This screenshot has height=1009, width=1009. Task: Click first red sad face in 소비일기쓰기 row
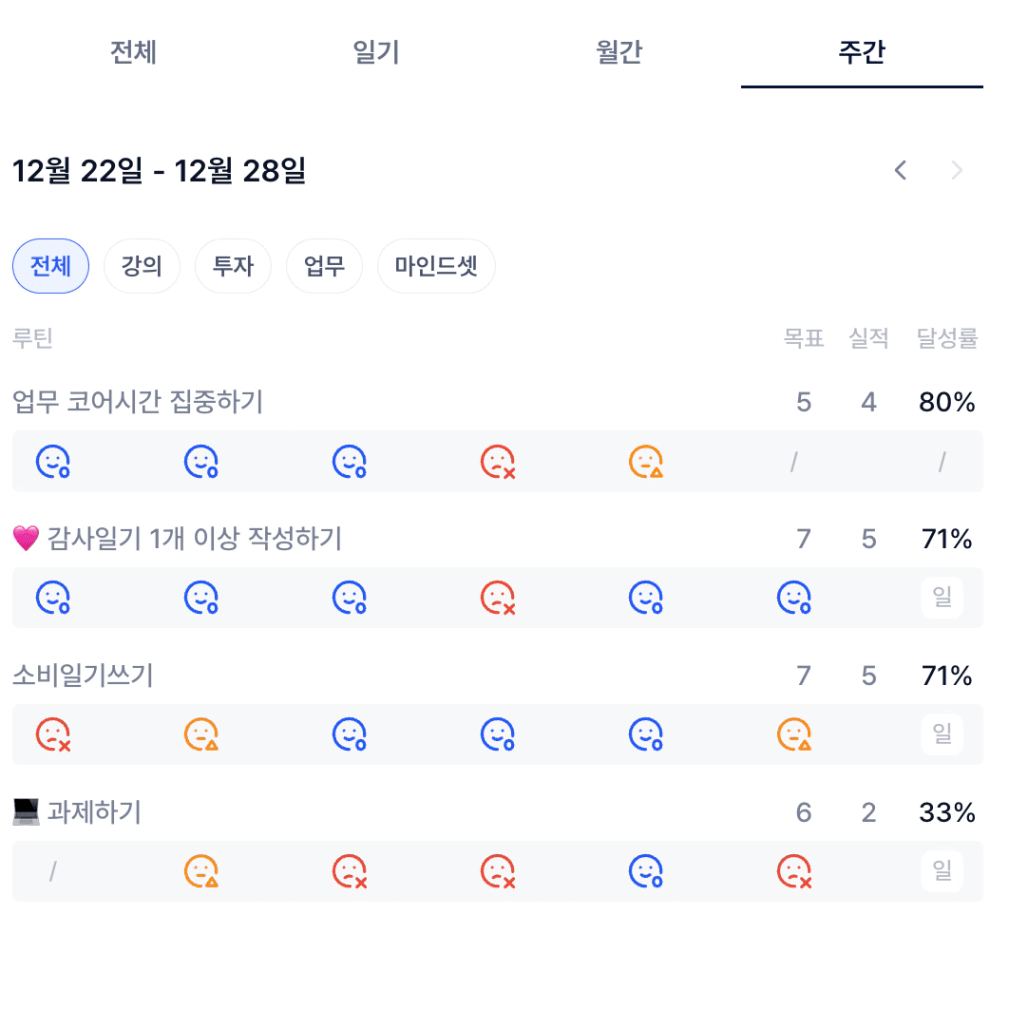(53, 735)
